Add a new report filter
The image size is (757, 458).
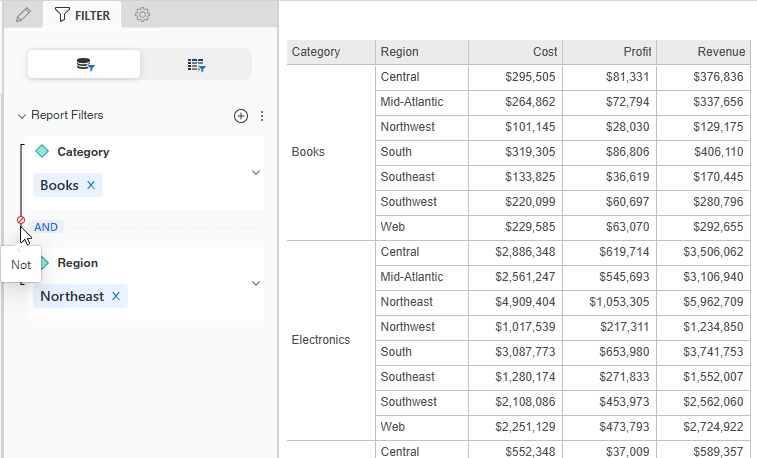pos(240,116)
